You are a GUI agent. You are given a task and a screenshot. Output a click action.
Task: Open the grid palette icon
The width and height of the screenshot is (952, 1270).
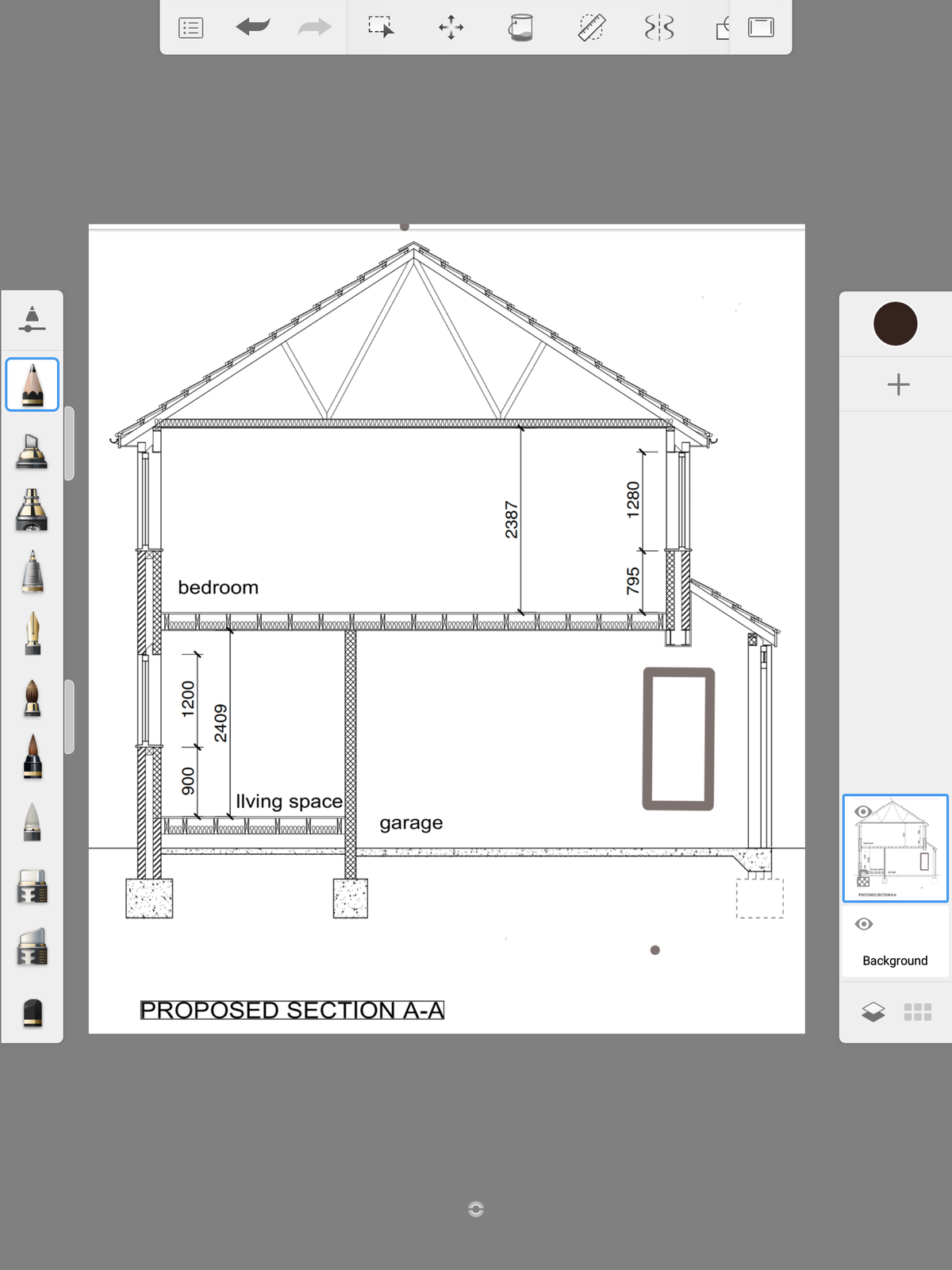click(x=918, y=1012)
